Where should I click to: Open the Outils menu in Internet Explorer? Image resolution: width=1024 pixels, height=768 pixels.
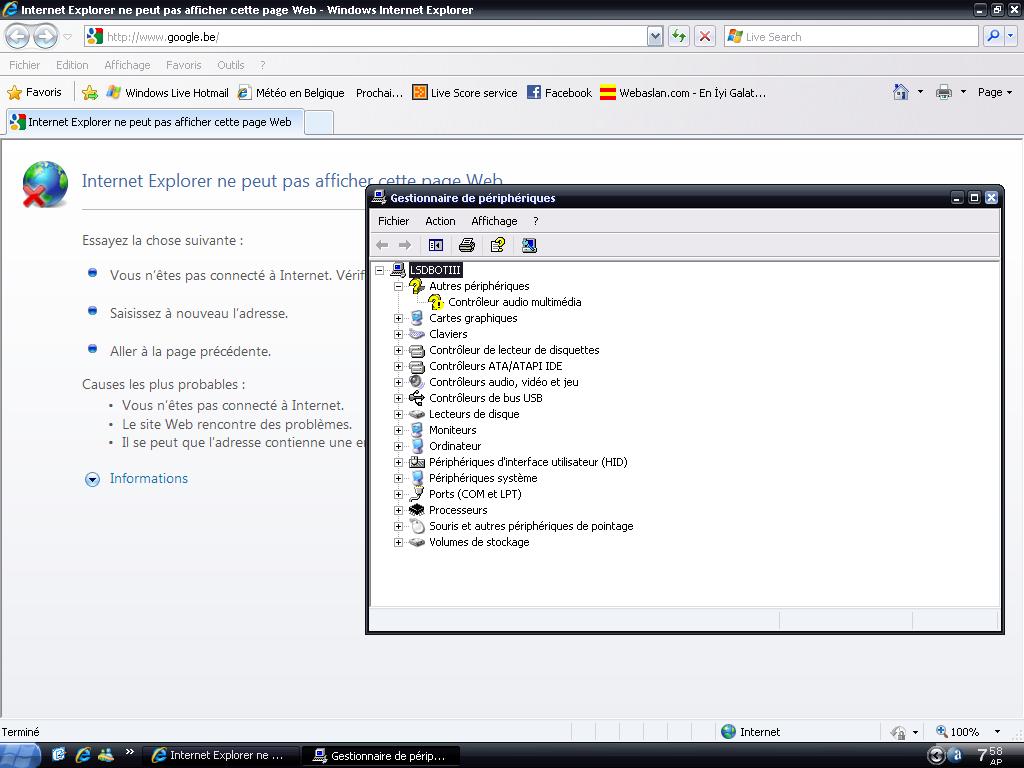click(230, 65)
